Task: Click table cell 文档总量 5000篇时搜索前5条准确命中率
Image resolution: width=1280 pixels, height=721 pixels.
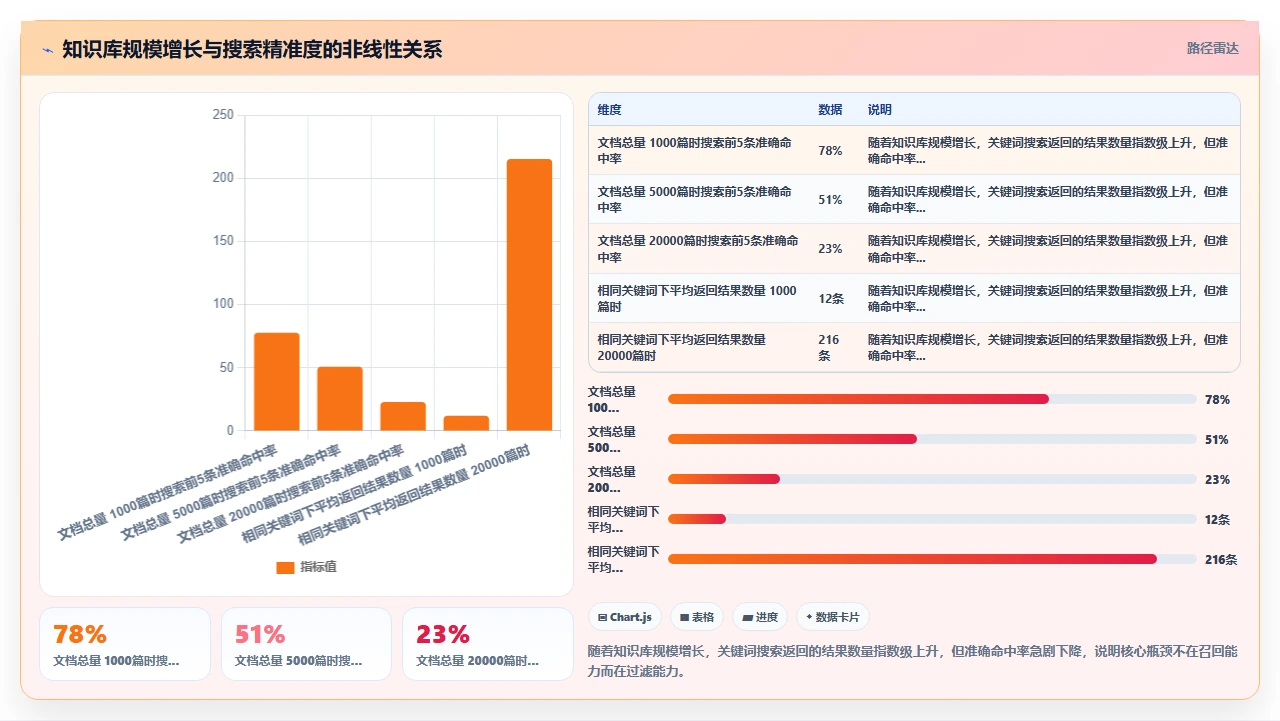Action: point(698,200)
